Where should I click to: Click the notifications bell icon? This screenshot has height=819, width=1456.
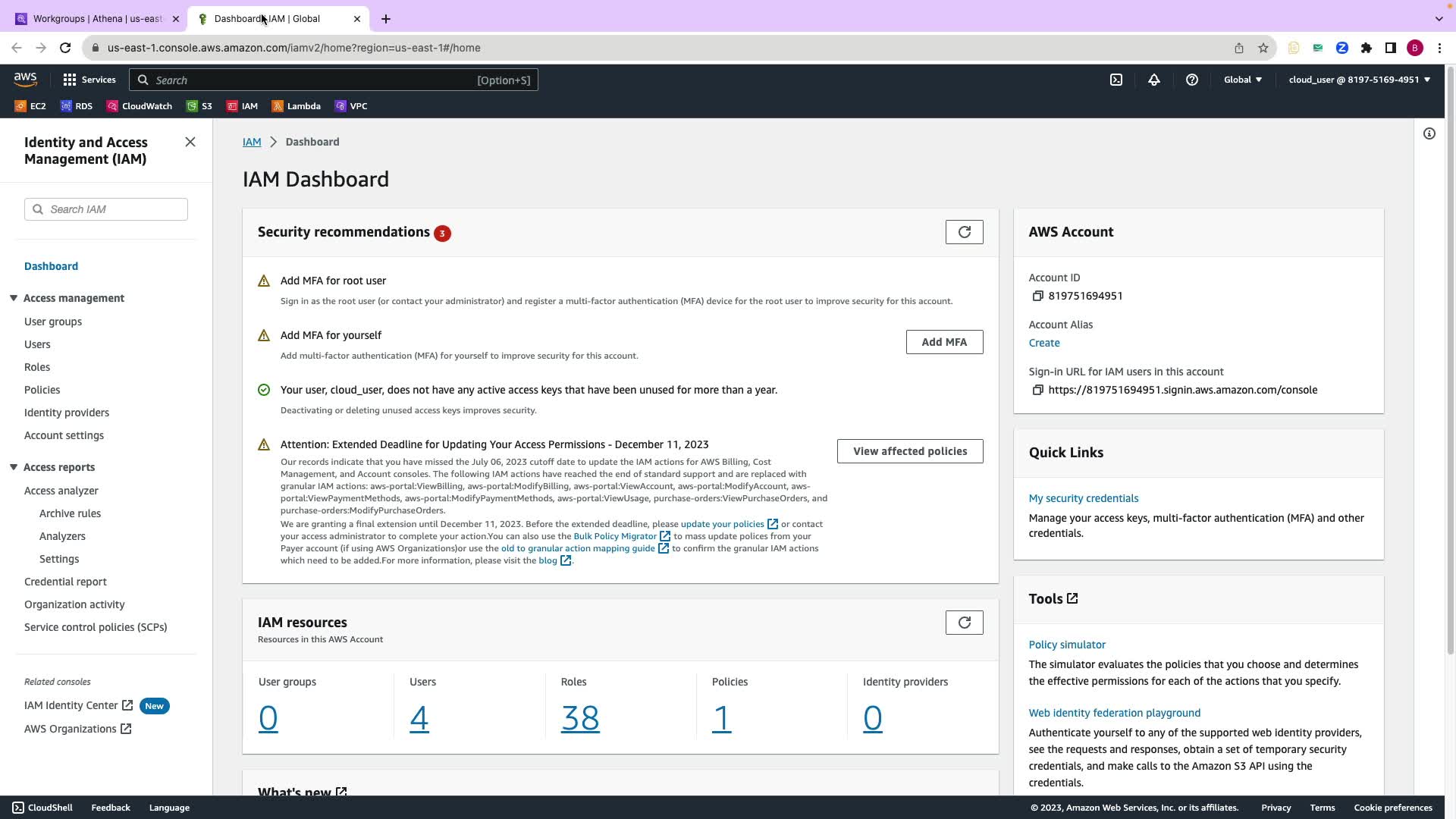tap(1153, 80)
